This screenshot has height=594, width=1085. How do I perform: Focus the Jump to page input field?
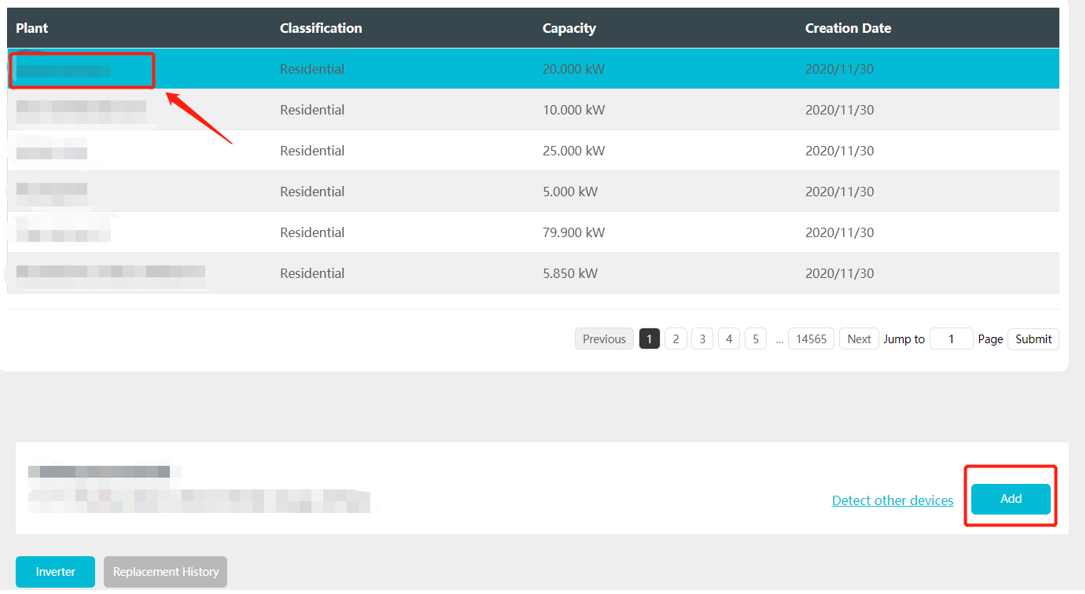(951, 339)
